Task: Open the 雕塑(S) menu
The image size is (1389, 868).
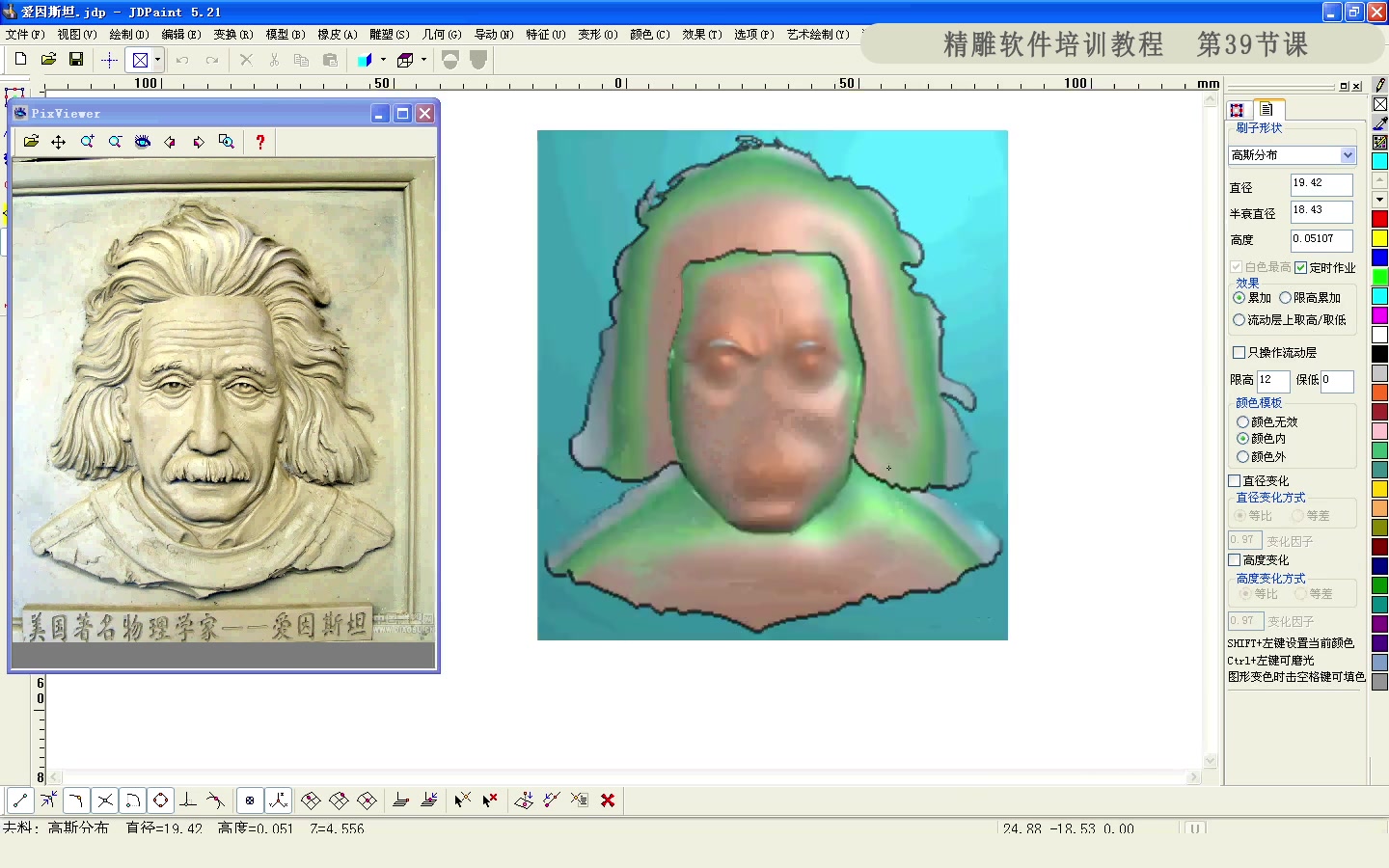Action: (x=390, y=34)
